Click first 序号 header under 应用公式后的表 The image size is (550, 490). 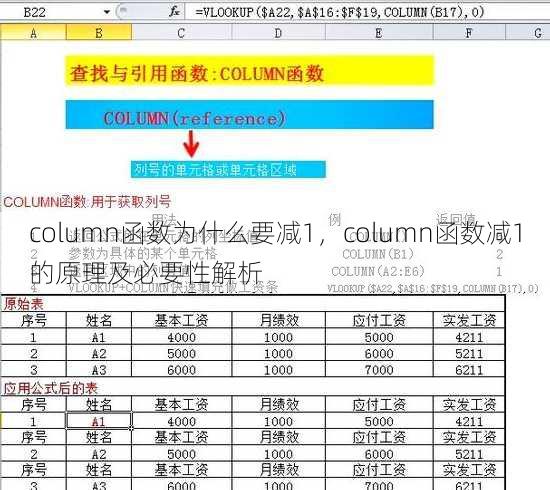34,404
